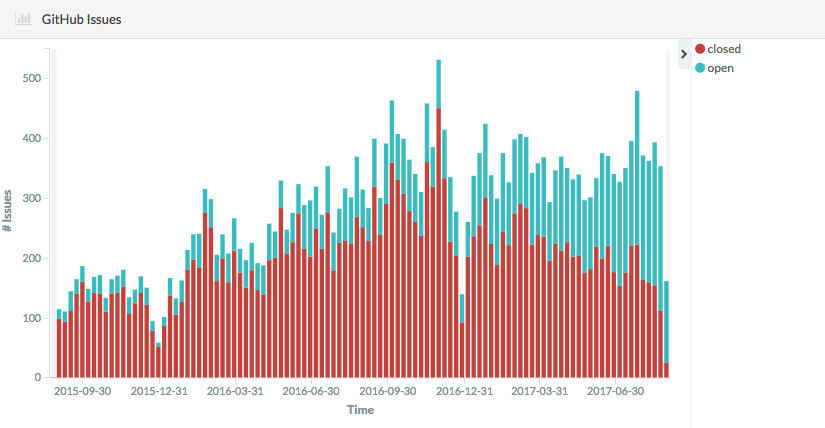Image resolution: width=825 pixels, height=428 pixels.
Task: Click the bar chart icon beside the title
Action: pos(22,20)
